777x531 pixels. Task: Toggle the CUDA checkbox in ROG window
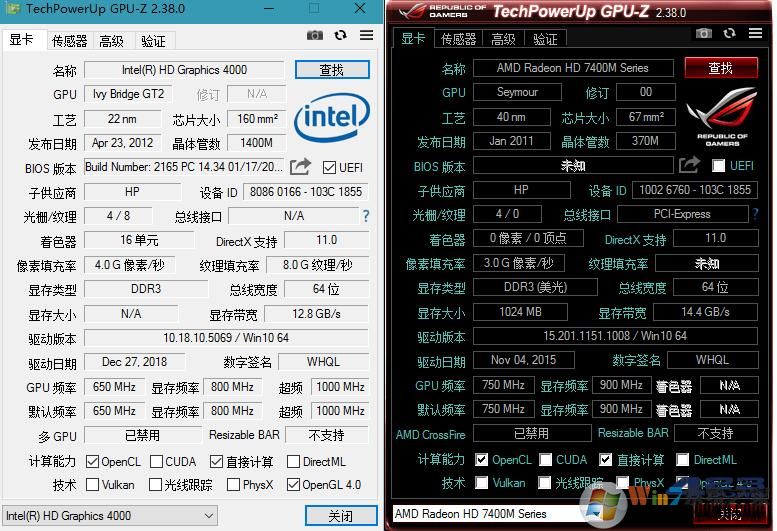tap(546, 460)
